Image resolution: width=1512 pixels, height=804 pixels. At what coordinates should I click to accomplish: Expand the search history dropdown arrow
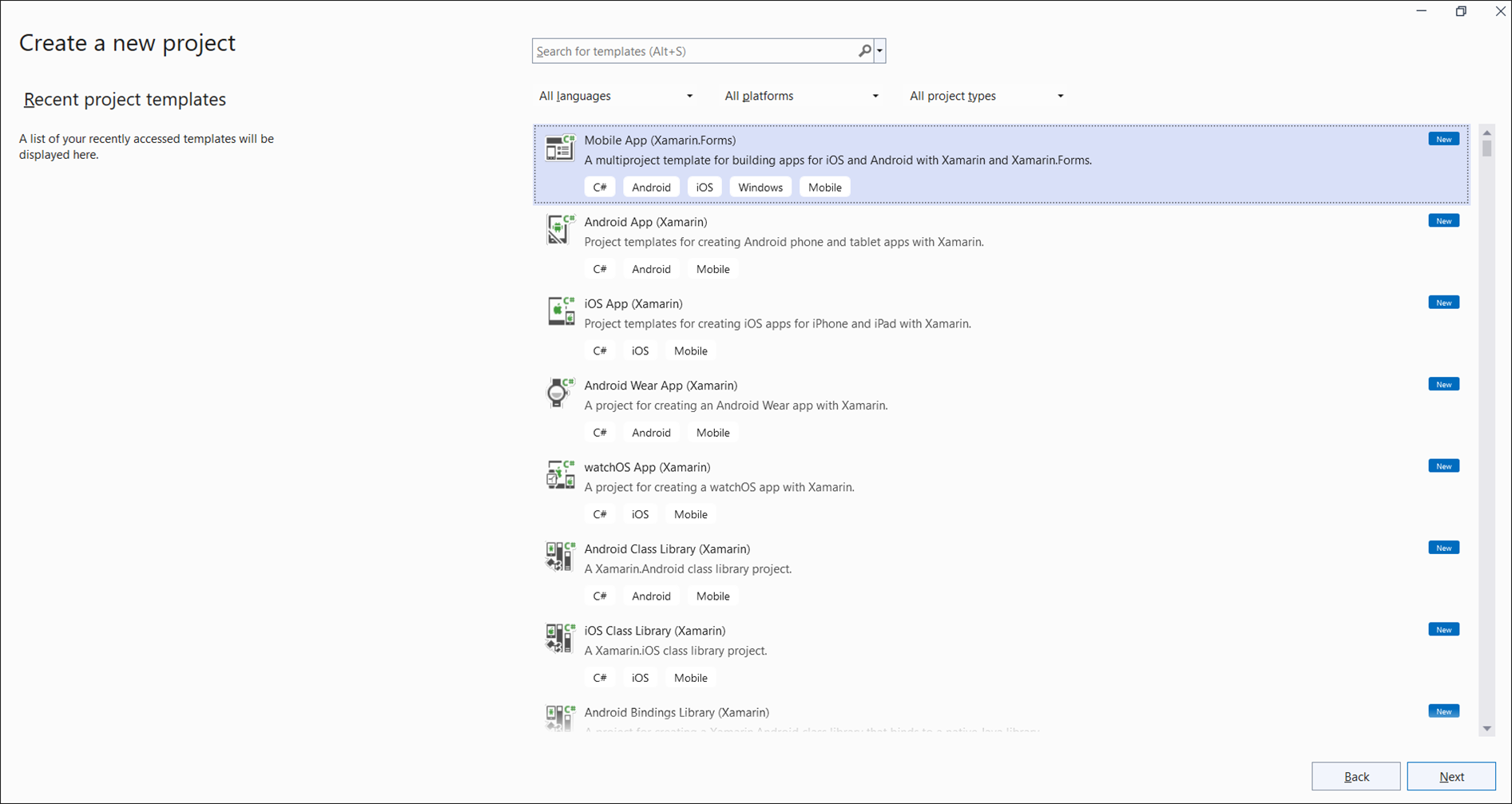point(879,51)
